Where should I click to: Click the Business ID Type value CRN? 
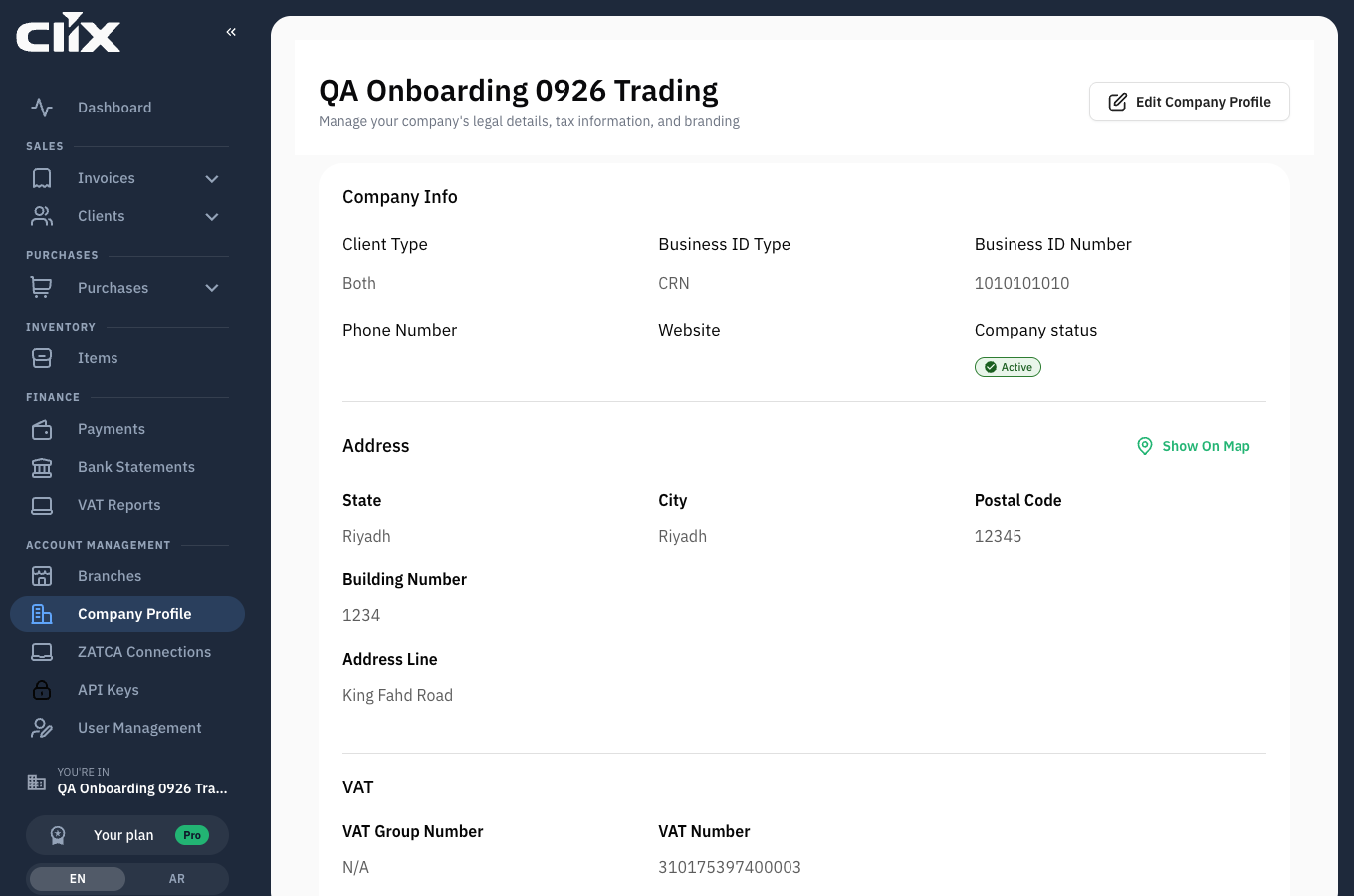click(674, 283)
